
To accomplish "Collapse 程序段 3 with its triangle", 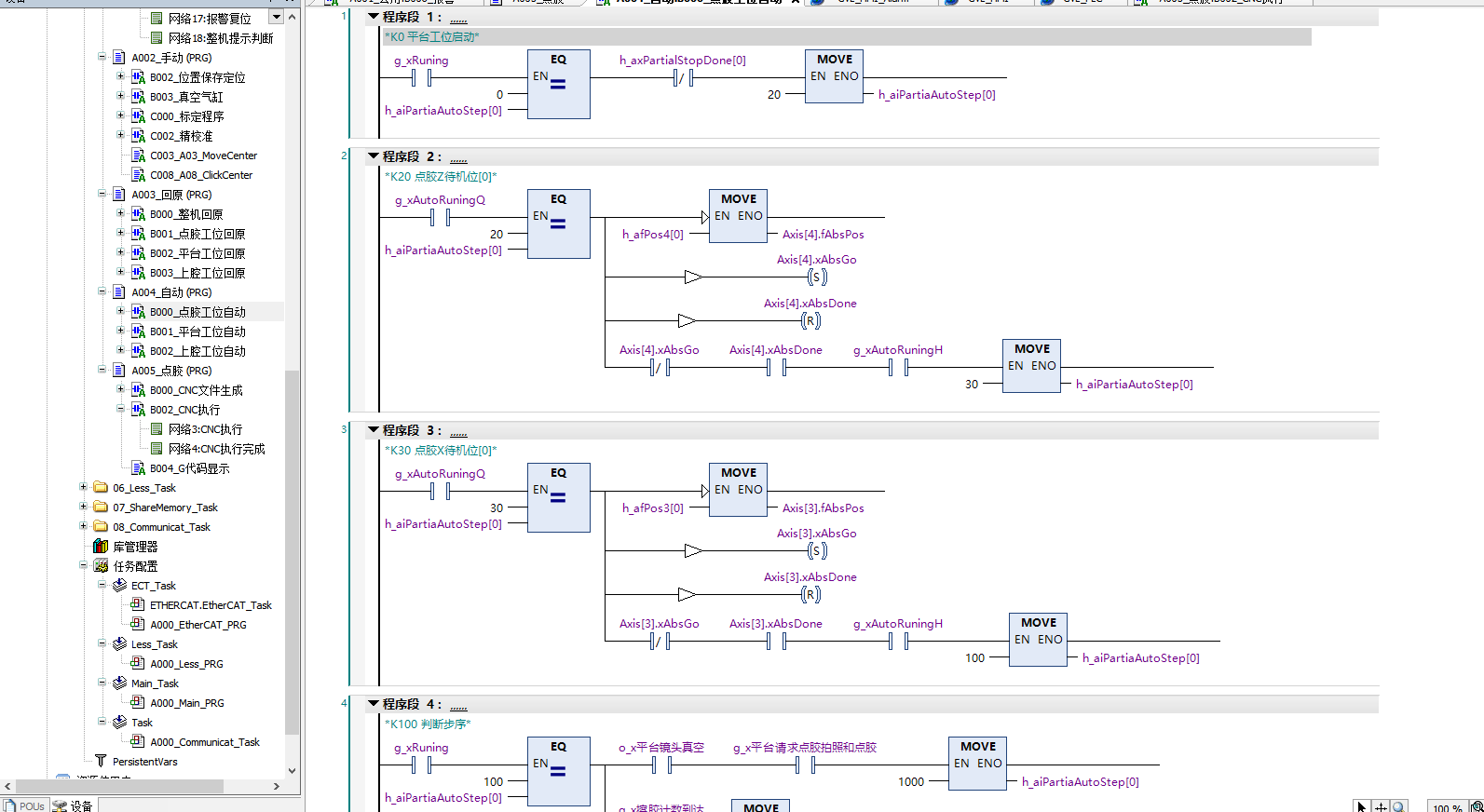I will [374, 430].
